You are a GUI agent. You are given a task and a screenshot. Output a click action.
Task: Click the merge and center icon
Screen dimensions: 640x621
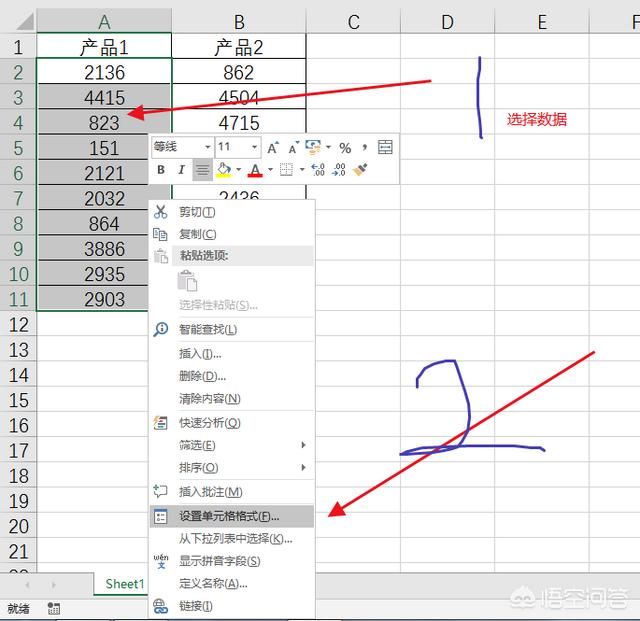[x=385, y=147]
